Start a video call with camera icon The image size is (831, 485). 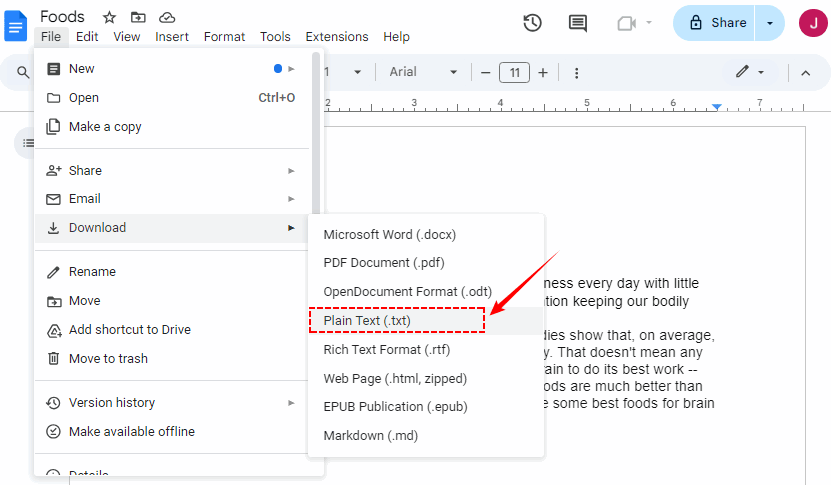coord(626,23)
